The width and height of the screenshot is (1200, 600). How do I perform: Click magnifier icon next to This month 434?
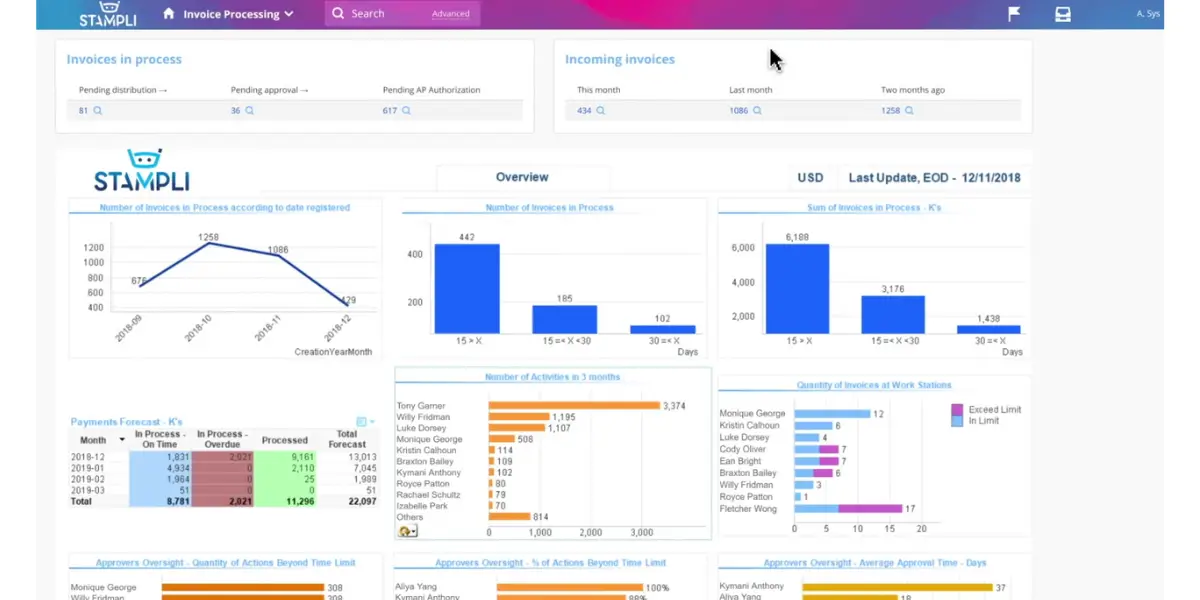click(x=601, y=111)
